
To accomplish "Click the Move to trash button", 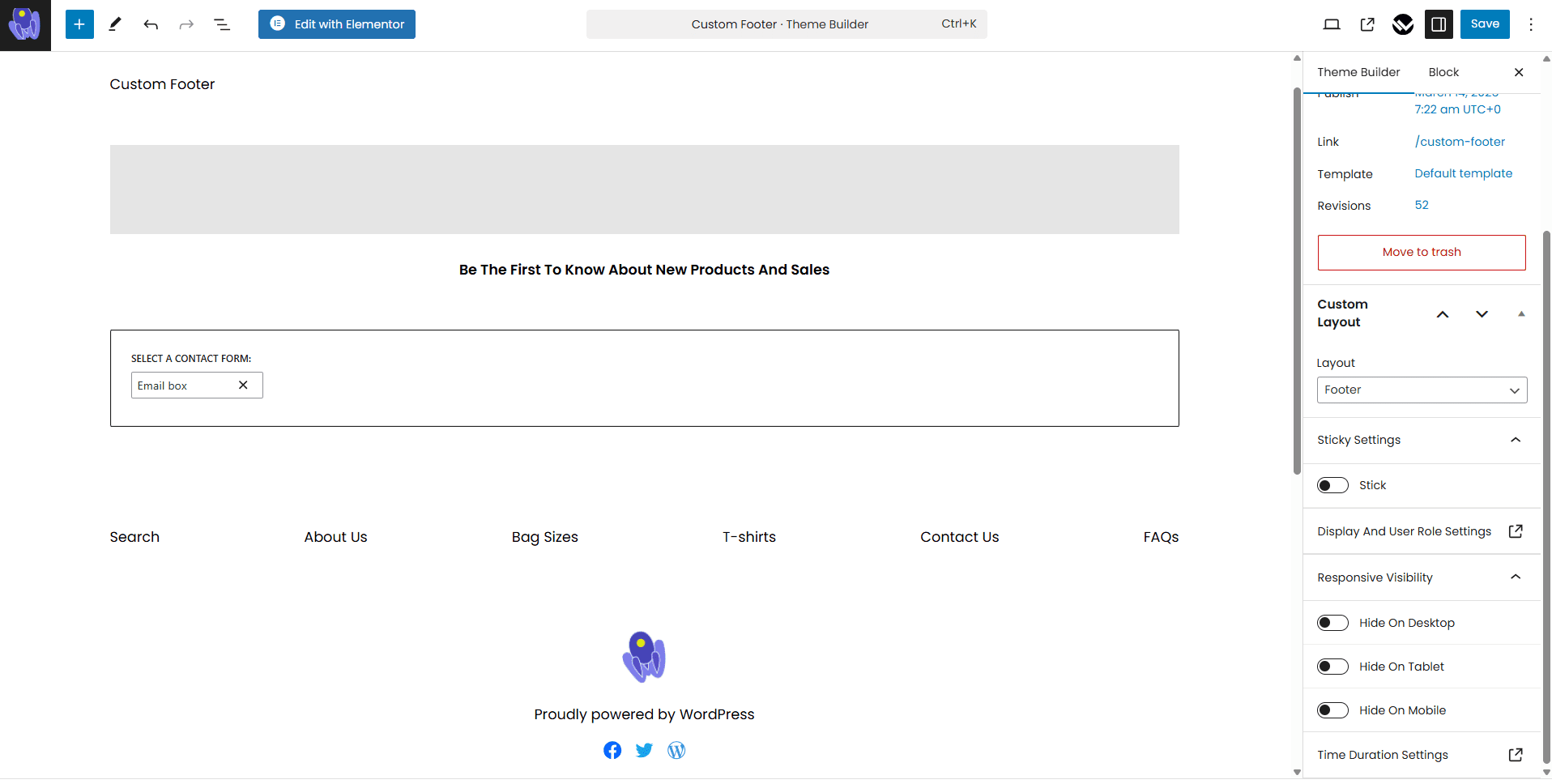I will [x=1422, y=252].
